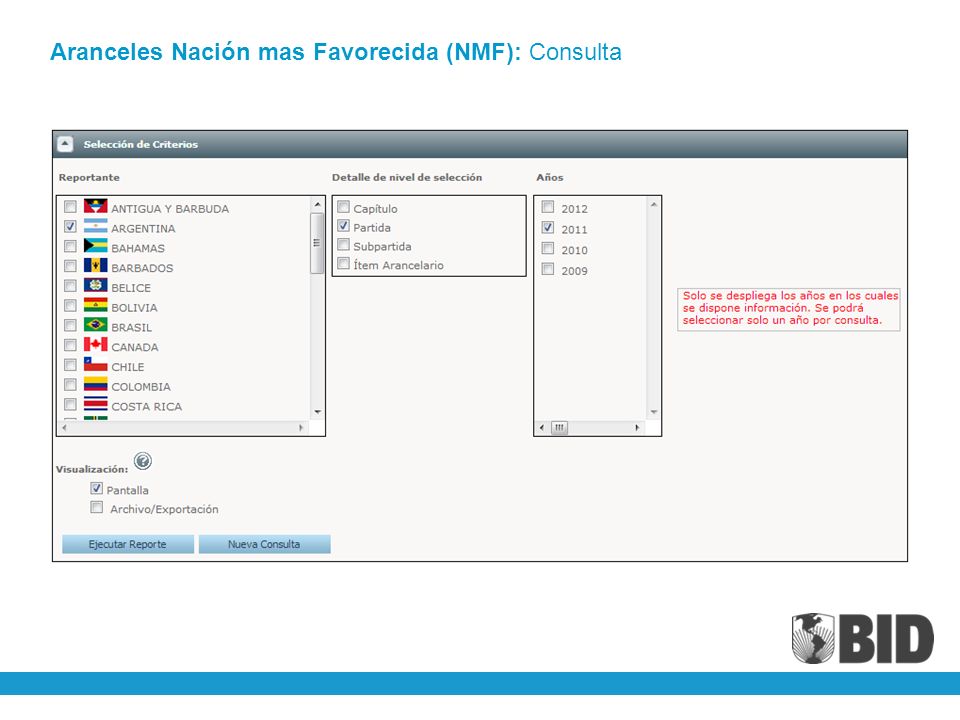The image size is (960, 720).
Task: Open the Visualización help icon
Action: click(x=143, y=460)
